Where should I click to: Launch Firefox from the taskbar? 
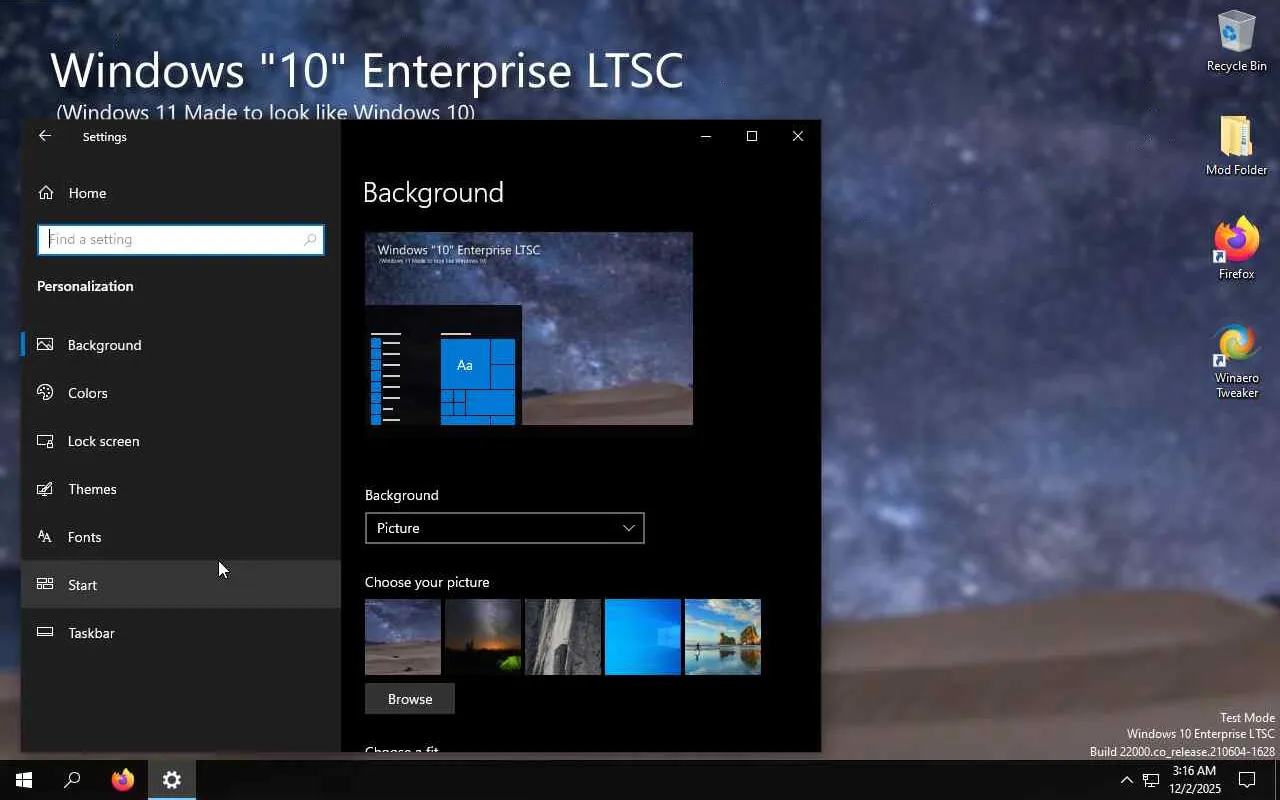123,780
